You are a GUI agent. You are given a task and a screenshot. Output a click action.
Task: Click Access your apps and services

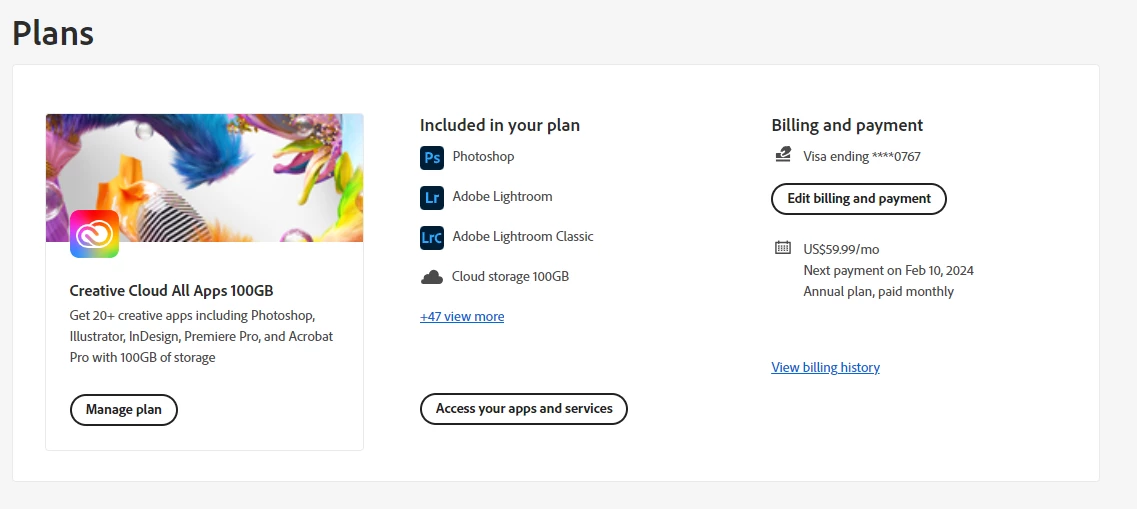click(x=524, y=409)
